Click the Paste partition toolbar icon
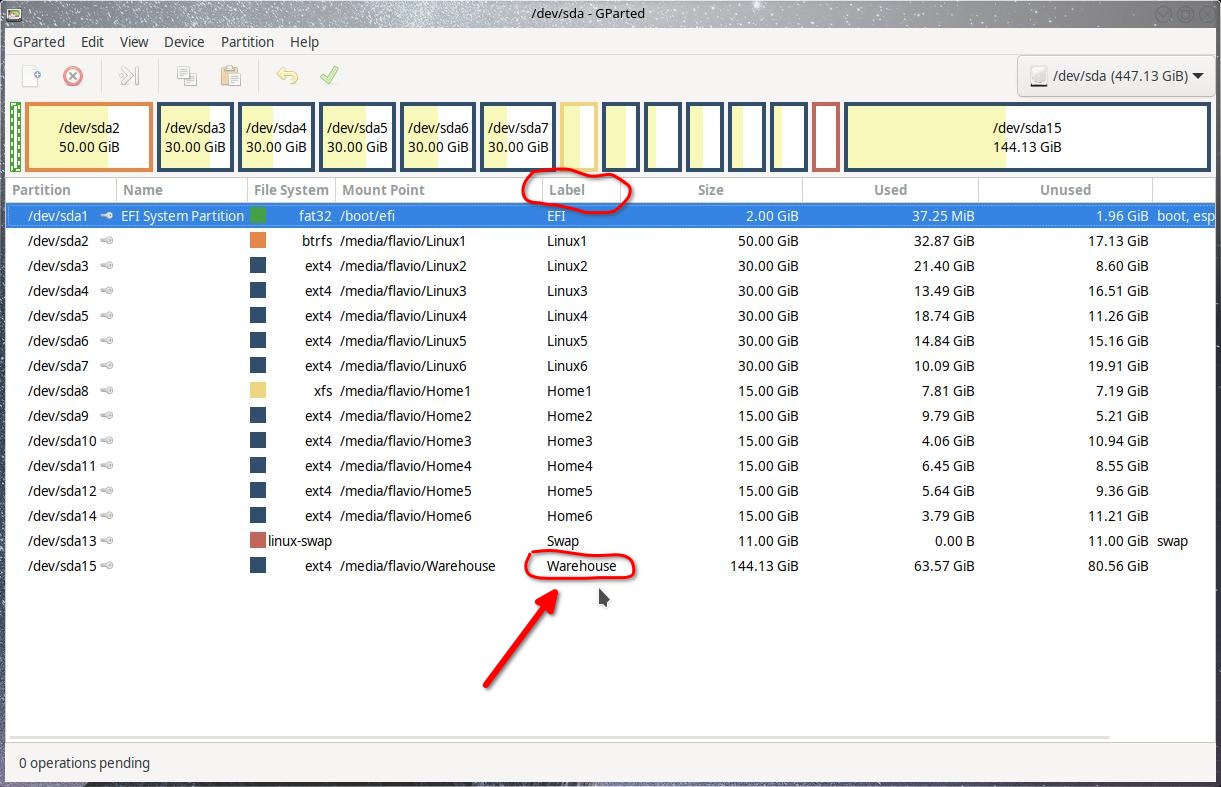Screen dimensions: 1221x787 click(230, 76)
